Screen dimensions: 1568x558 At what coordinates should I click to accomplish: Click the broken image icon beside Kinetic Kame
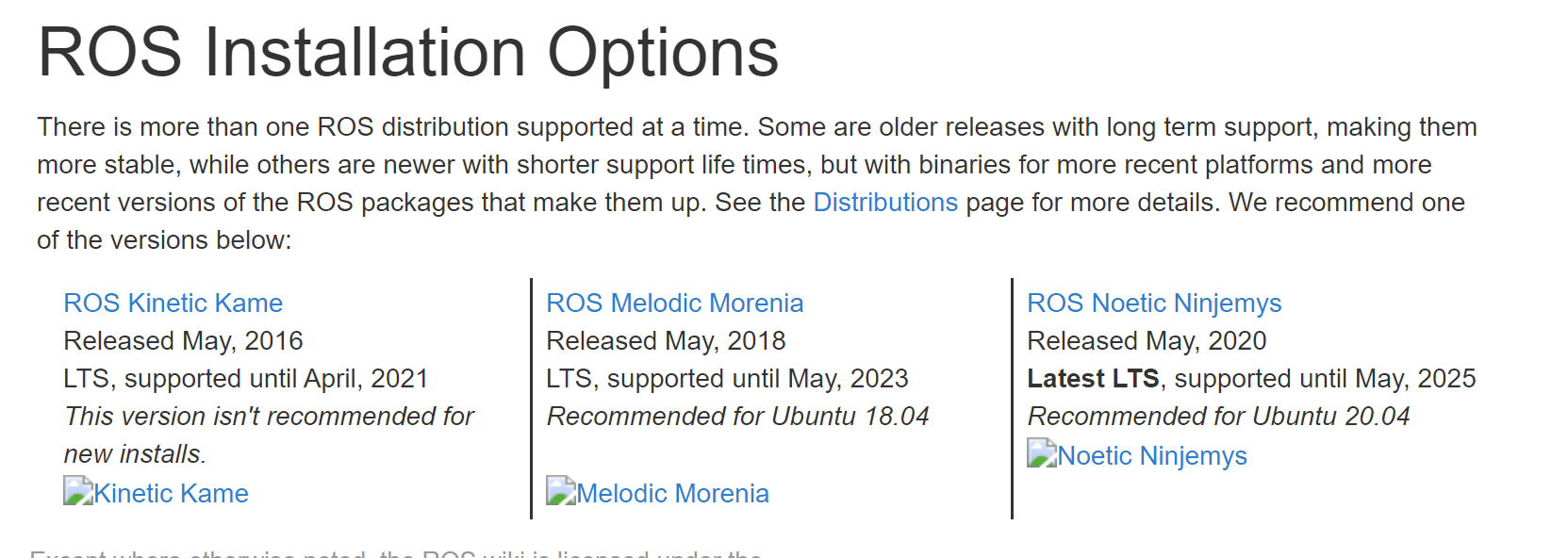[78, 490]
